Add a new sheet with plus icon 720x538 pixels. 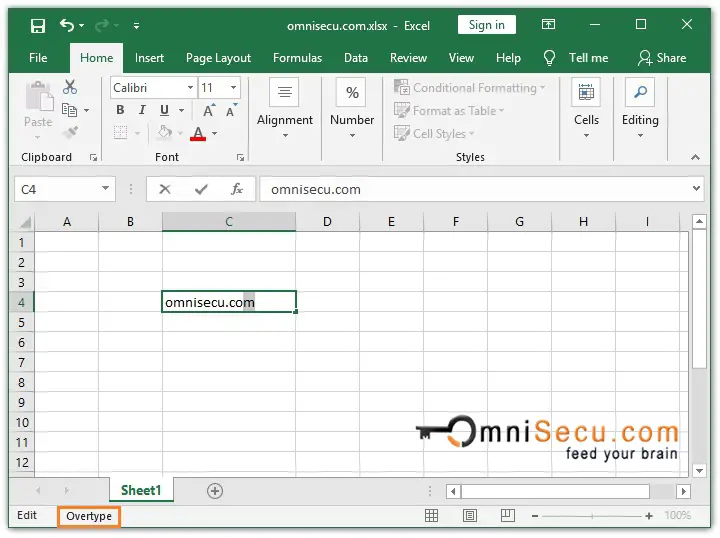tap(215, 491)
